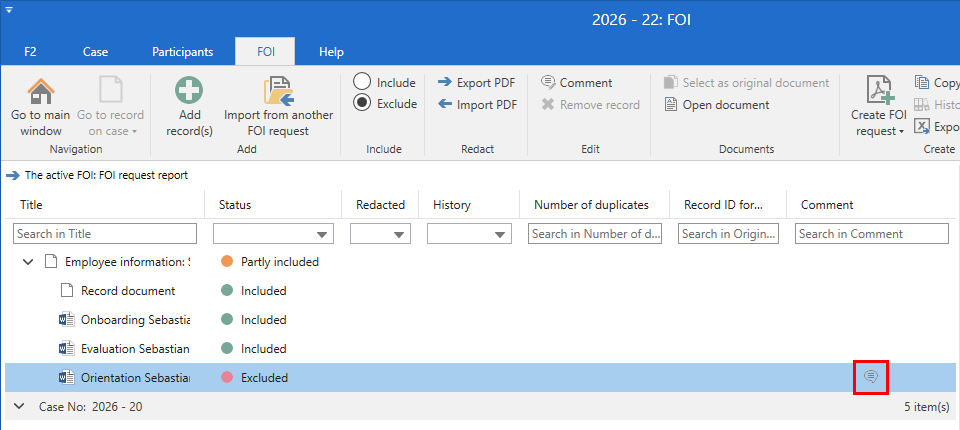Image resolution: width=960 pixels, height=430 pixels.
Task: Select the Exclude radio button
Action: pos(362,104)
